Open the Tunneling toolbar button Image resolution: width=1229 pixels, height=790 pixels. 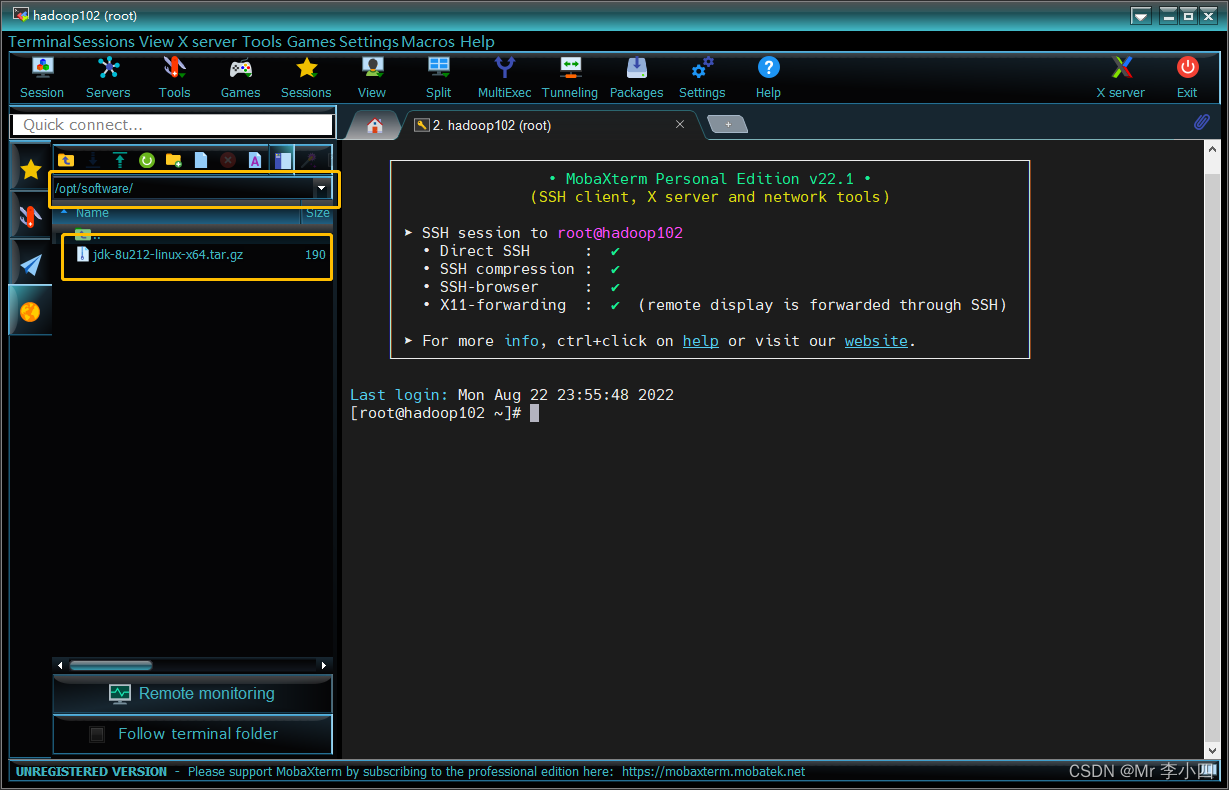click(570, 78)
